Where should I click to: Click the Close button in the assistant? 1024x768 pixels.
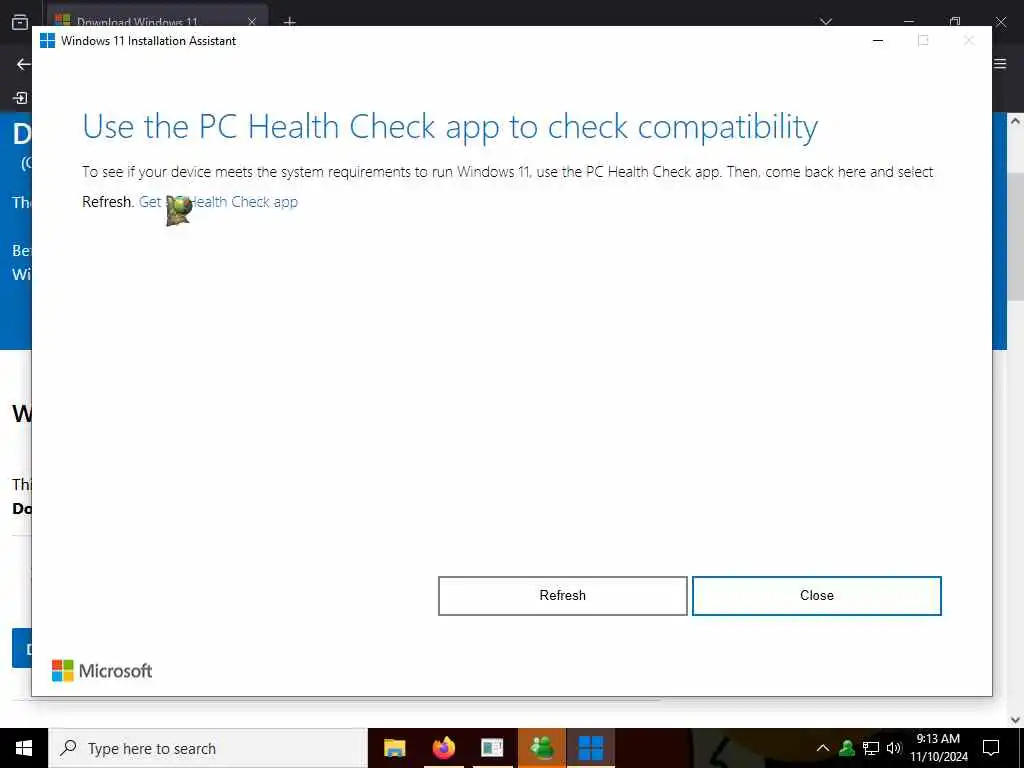click(x=816, y=596)
